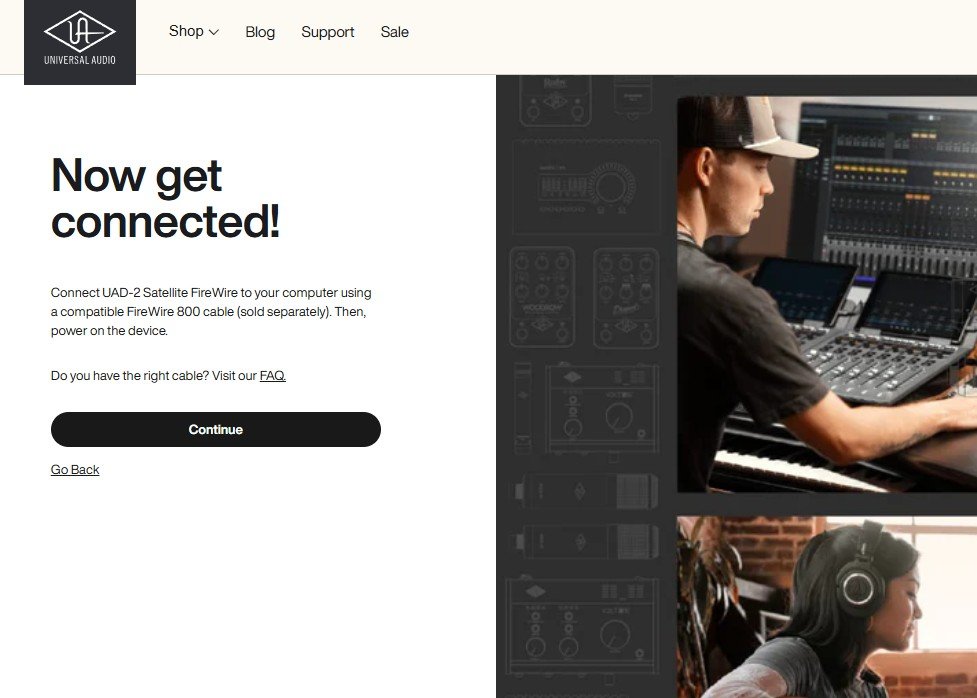Click the Apollo Twin large-knob interface drawing
977x698 pixels.
(586, 187)
